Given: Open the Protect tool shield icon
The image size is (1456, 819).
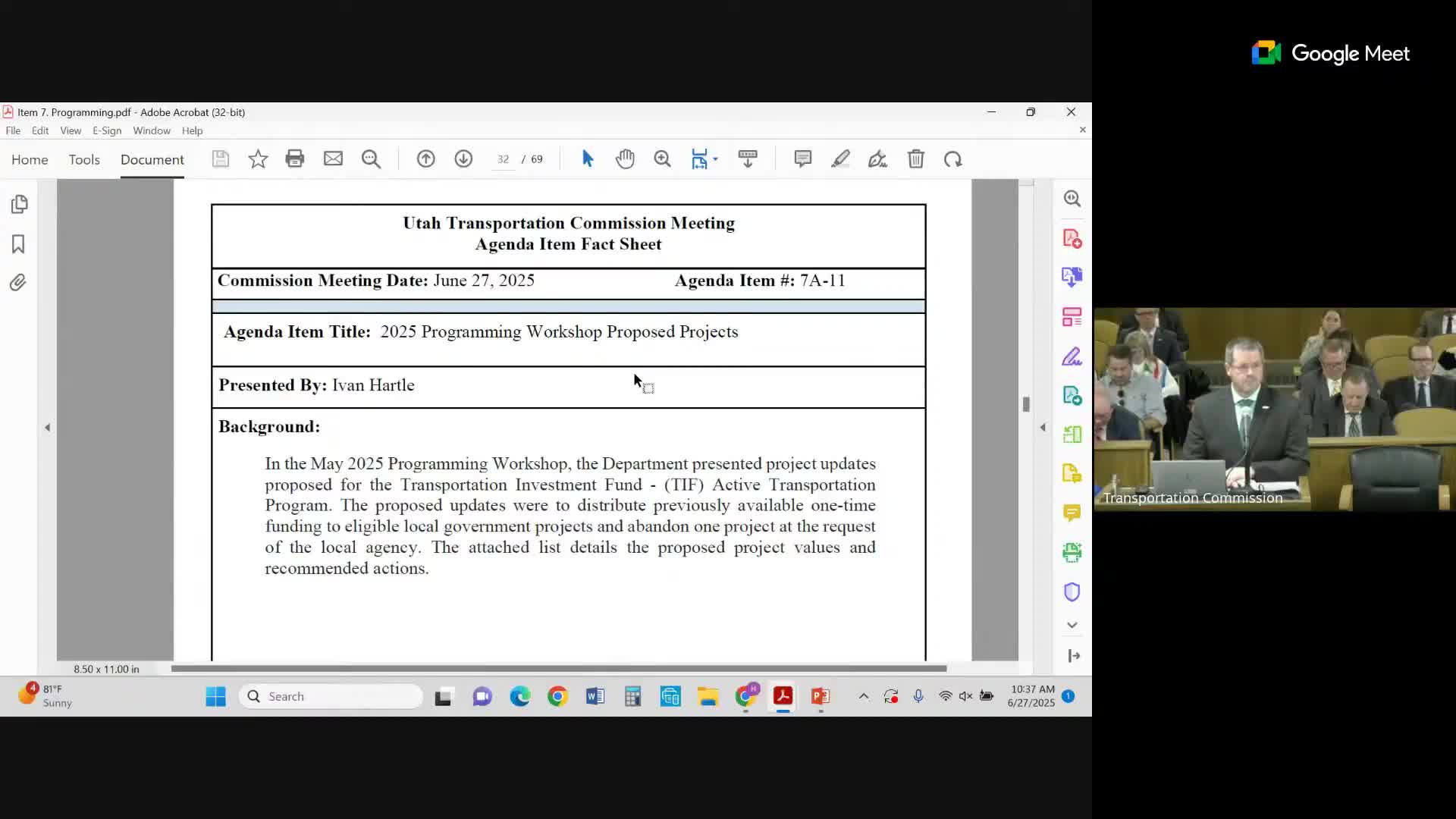Looking at the screenshot, I should 1073,592.
